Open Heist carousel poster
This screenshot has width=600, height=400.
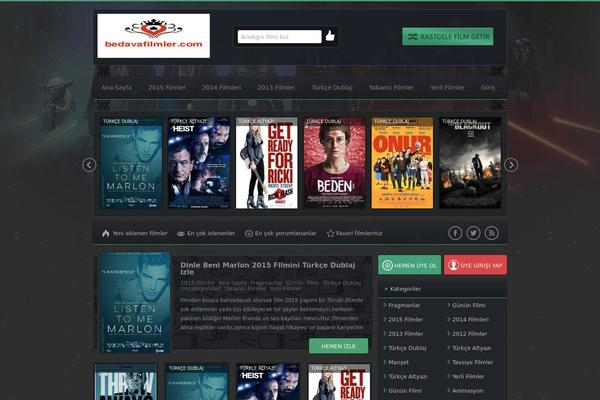pos(199,163)
